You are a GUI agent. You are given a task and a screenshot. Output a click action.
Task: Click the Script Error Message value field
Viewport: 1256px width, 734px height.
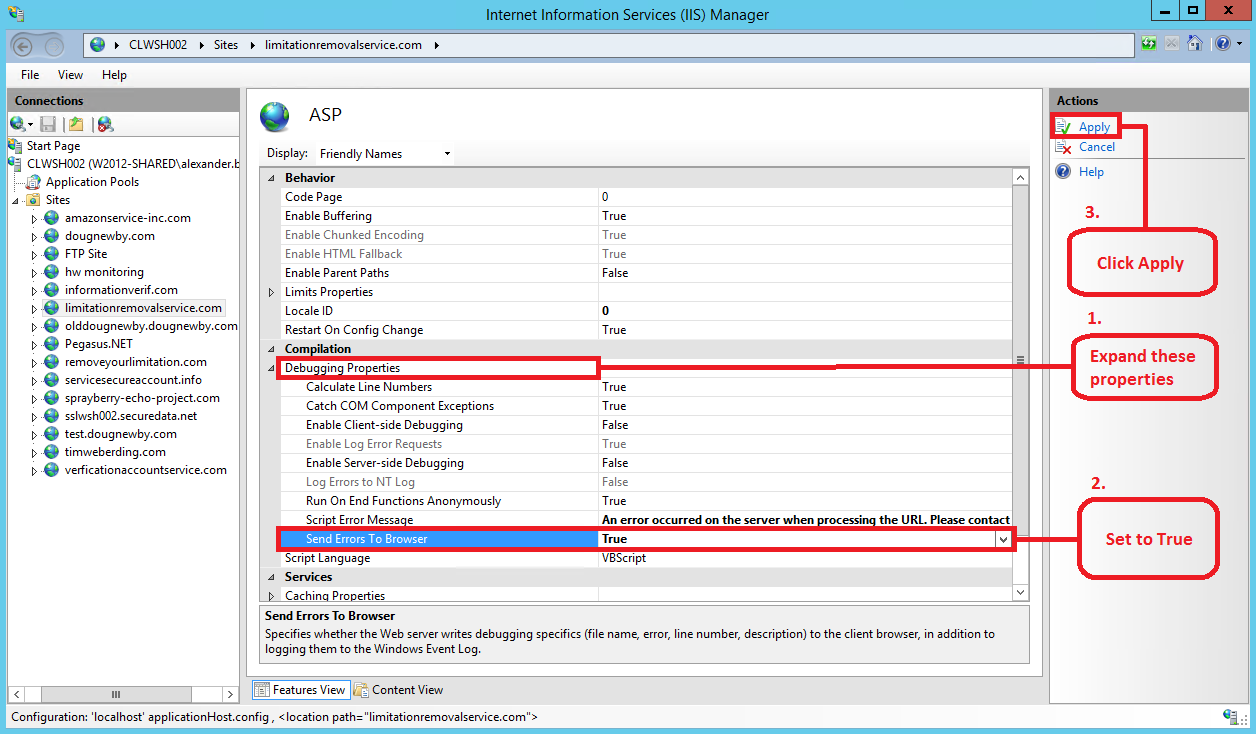[x=805, y=520]
